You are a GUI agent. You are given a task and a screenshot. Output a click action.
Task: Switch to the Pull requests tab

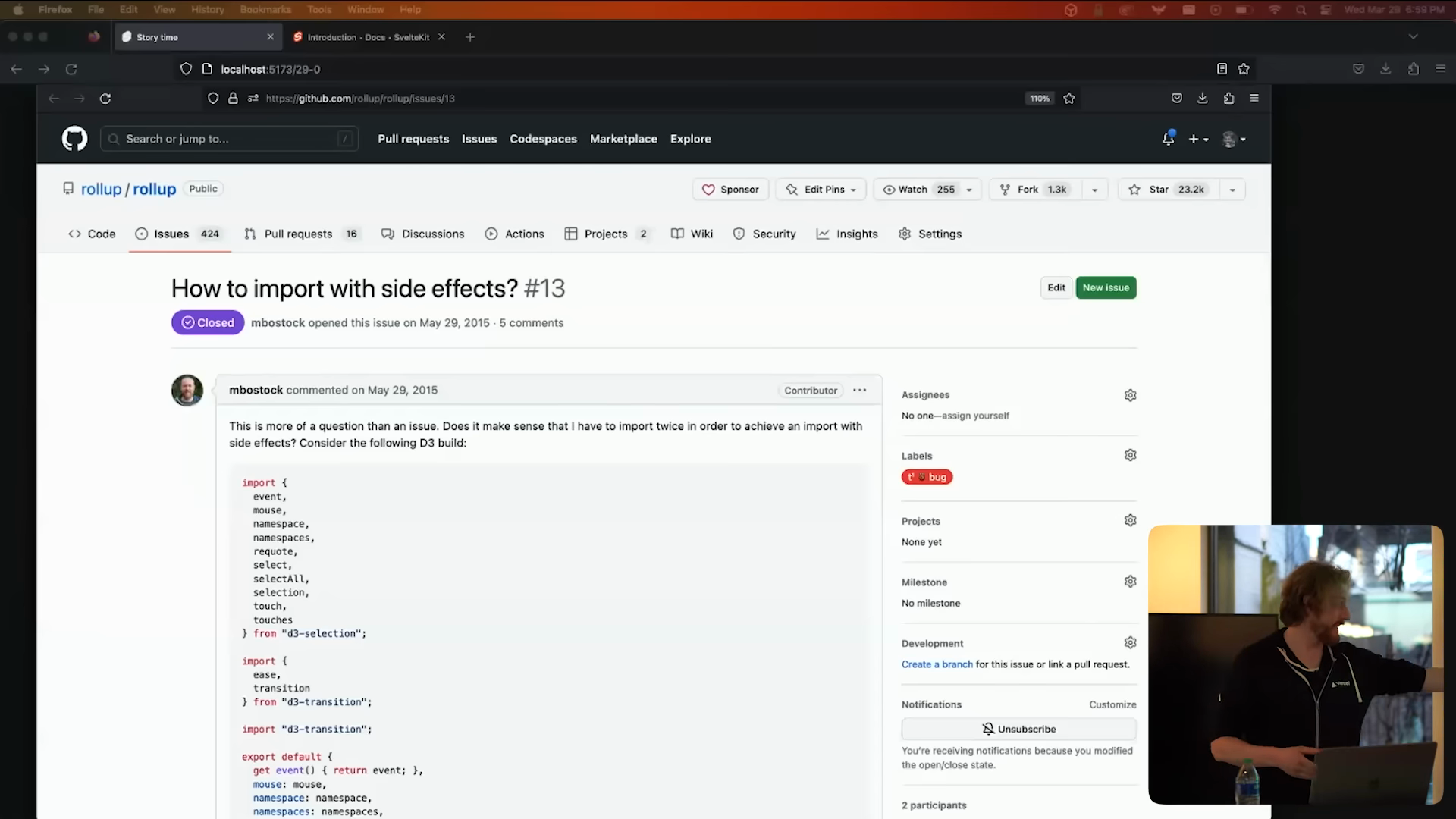[x=299, y=234]
